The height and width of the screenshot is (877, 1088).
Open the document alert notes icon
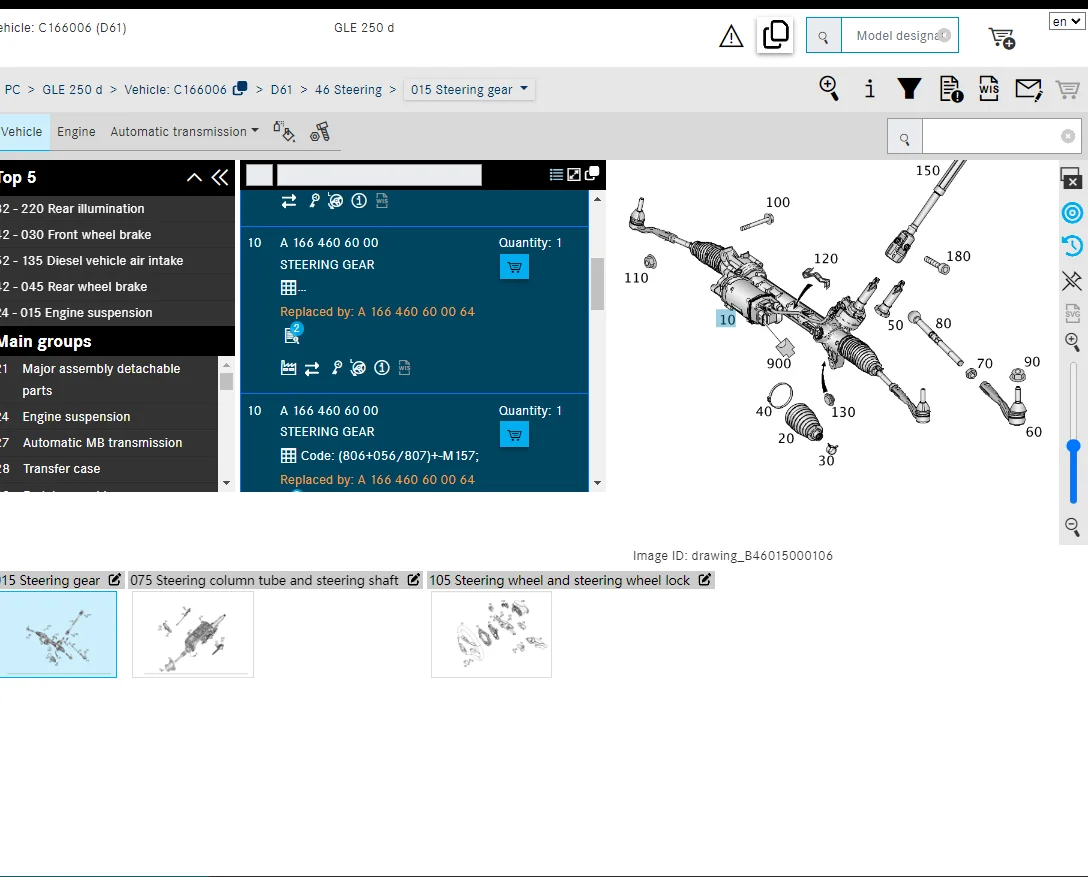point(951,89)
